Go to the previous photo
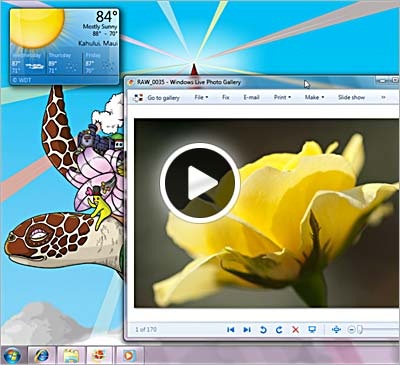400x365 pixels. [230, 330]
